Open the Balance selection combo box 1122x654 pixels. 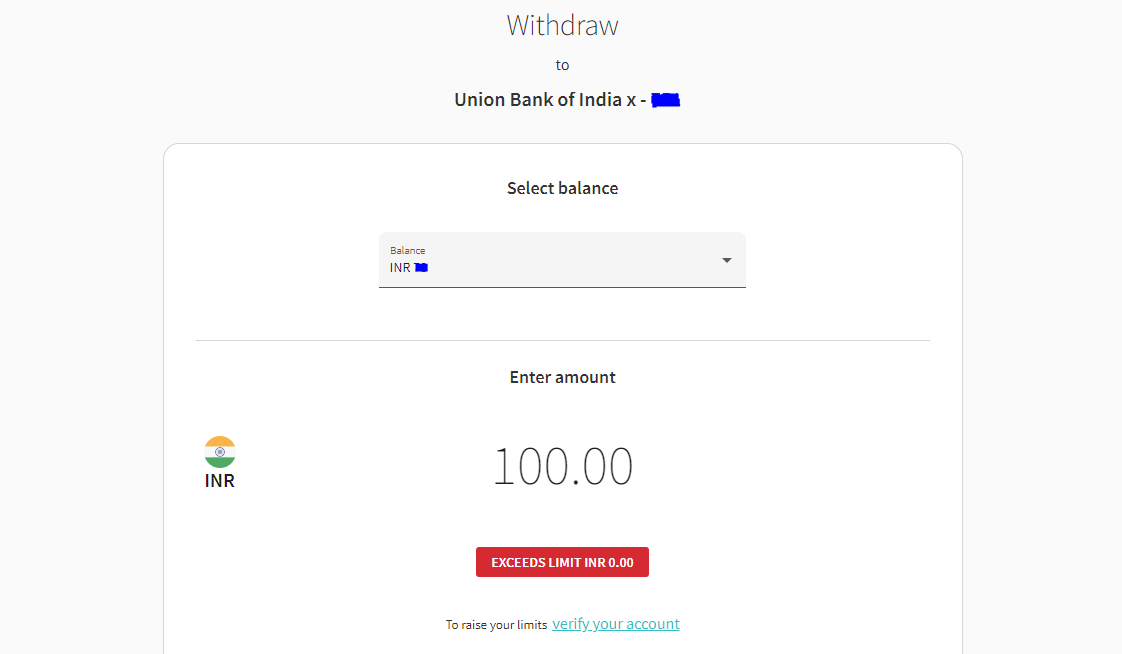[x=562, y=260]
